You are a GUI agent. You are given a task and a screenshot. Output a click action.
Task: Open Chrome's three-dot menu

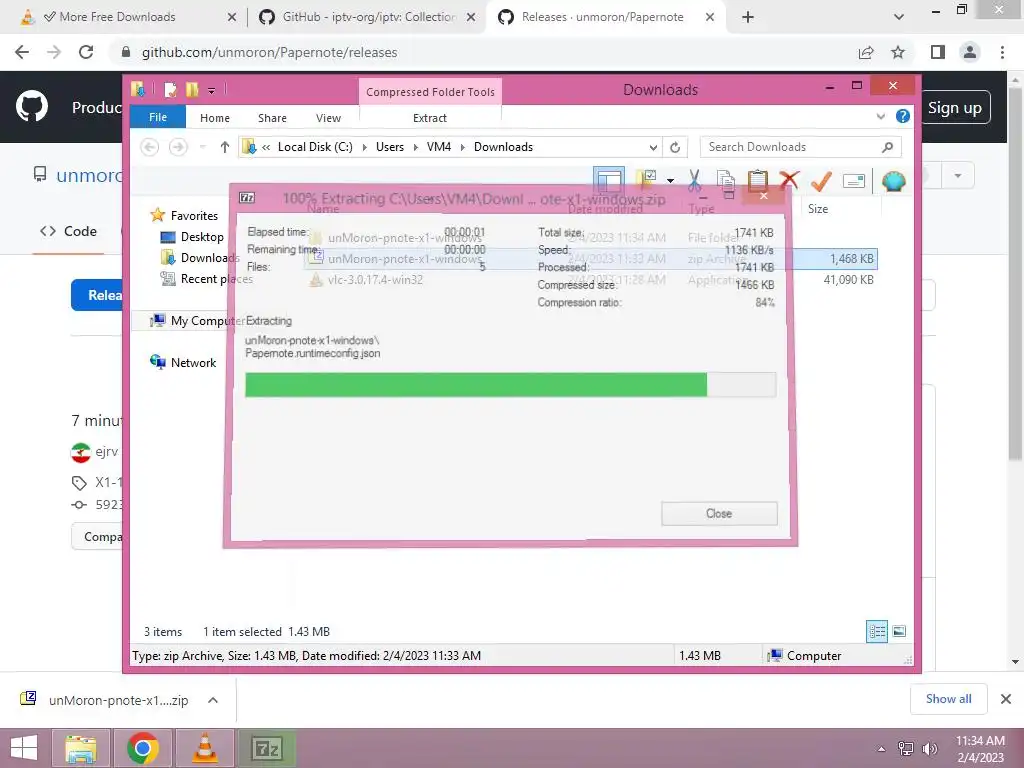coord(1002,52)
